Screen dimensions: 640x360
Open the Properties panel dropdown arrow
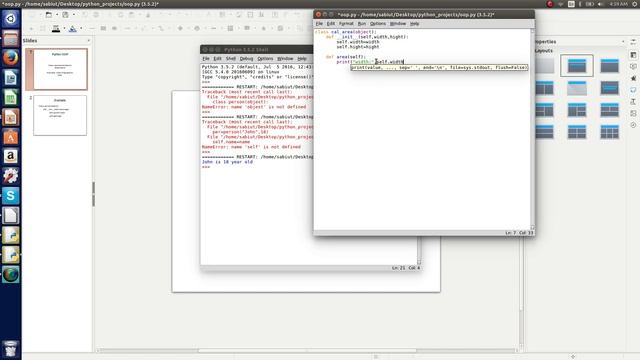[623, 42]
